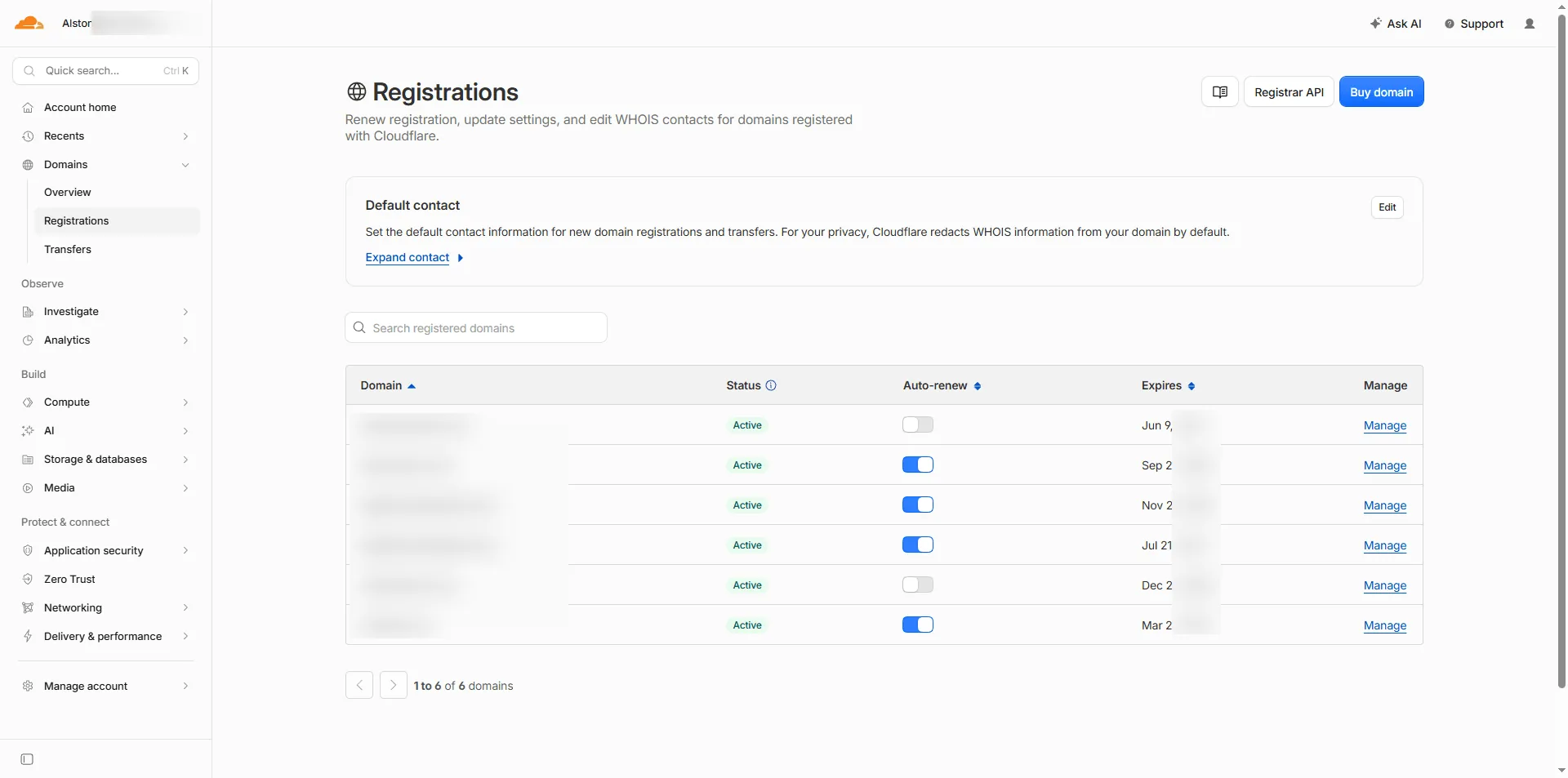Click the Cloudflare logo icon
The width and height of the screenshot is (1568, 778).
click(x=29, y=23)
